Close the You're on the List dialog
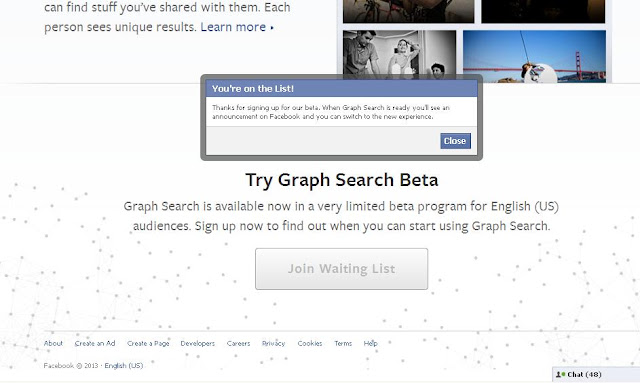The width and height of the screenshot is (640, 383). [x=455, y=141]
